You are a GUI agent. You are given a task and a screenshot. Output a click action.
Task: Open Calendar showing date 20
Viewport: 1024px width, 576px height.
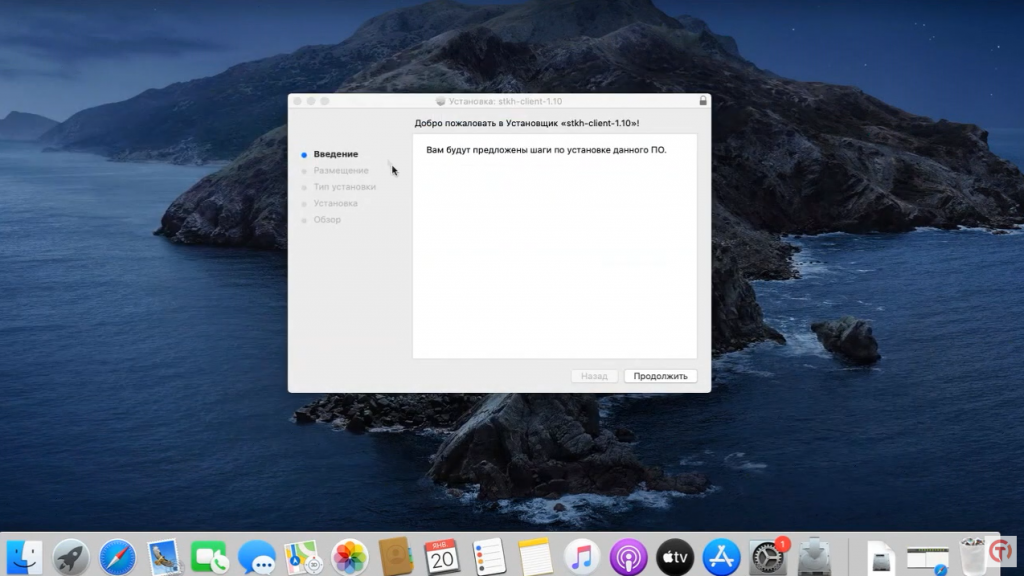[x=442, y=557]
